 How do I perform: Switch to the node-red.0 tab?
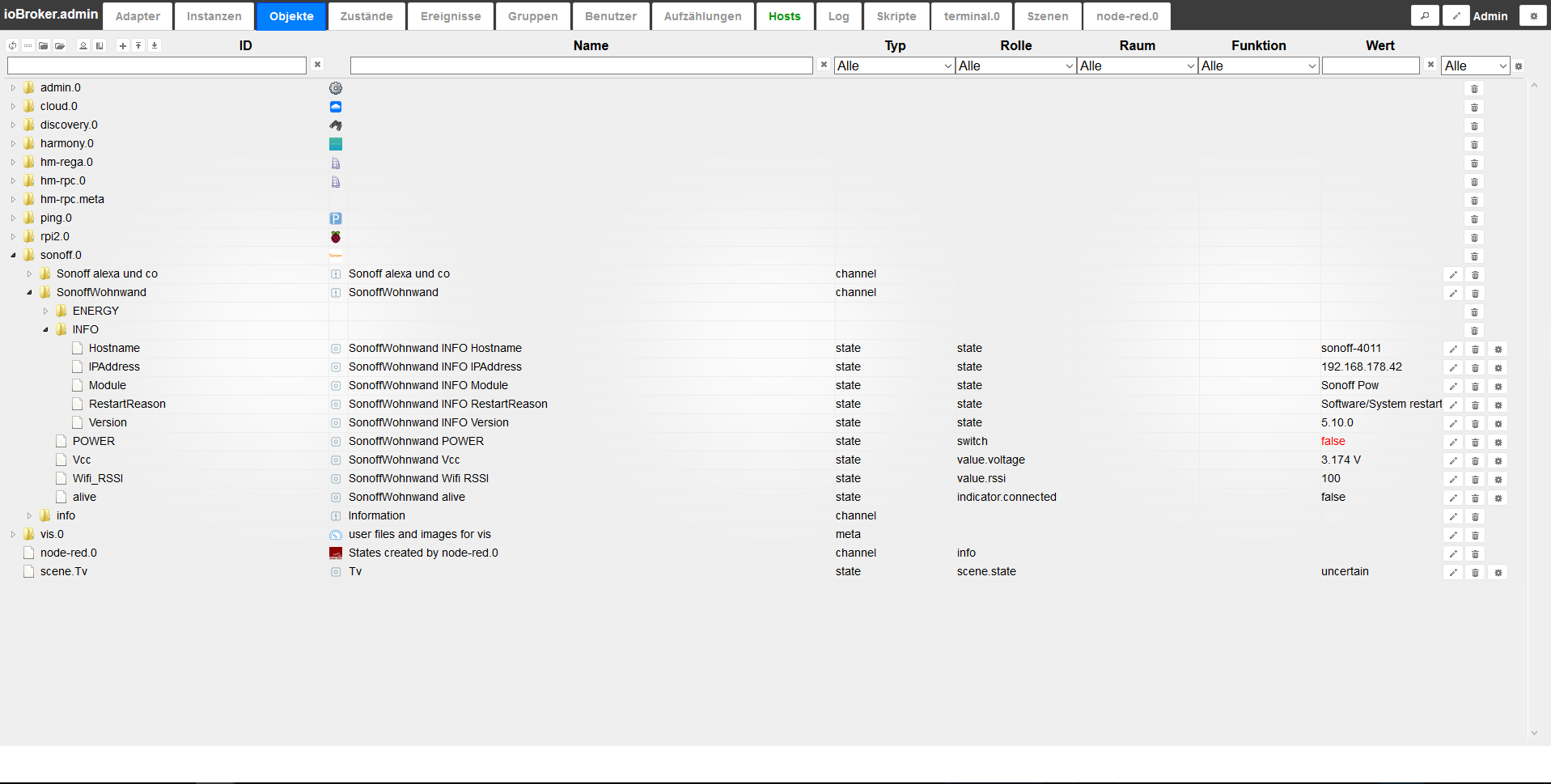tap(1127, 16)
